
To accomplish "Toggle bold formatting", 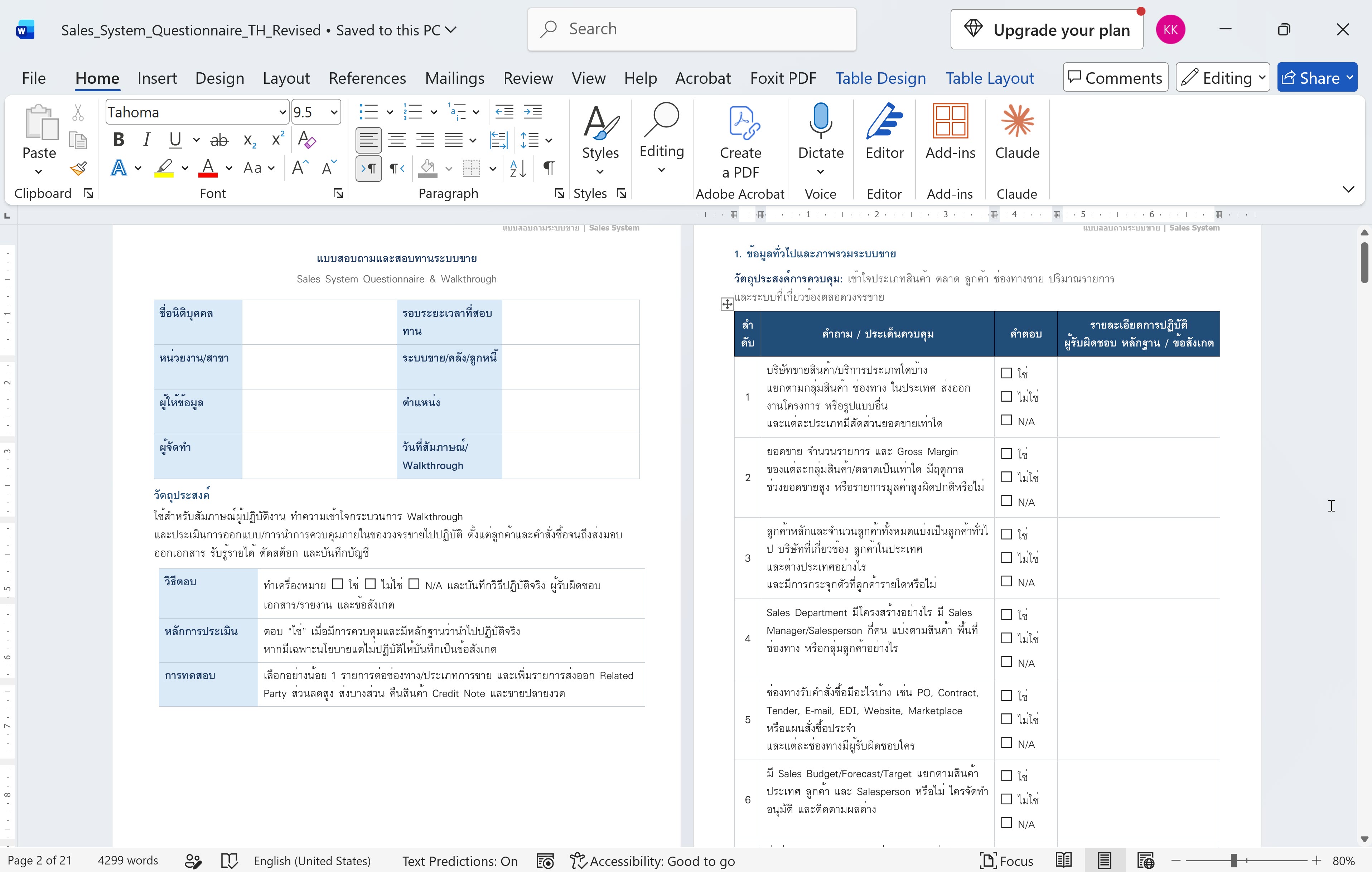I will pos(119,140).
